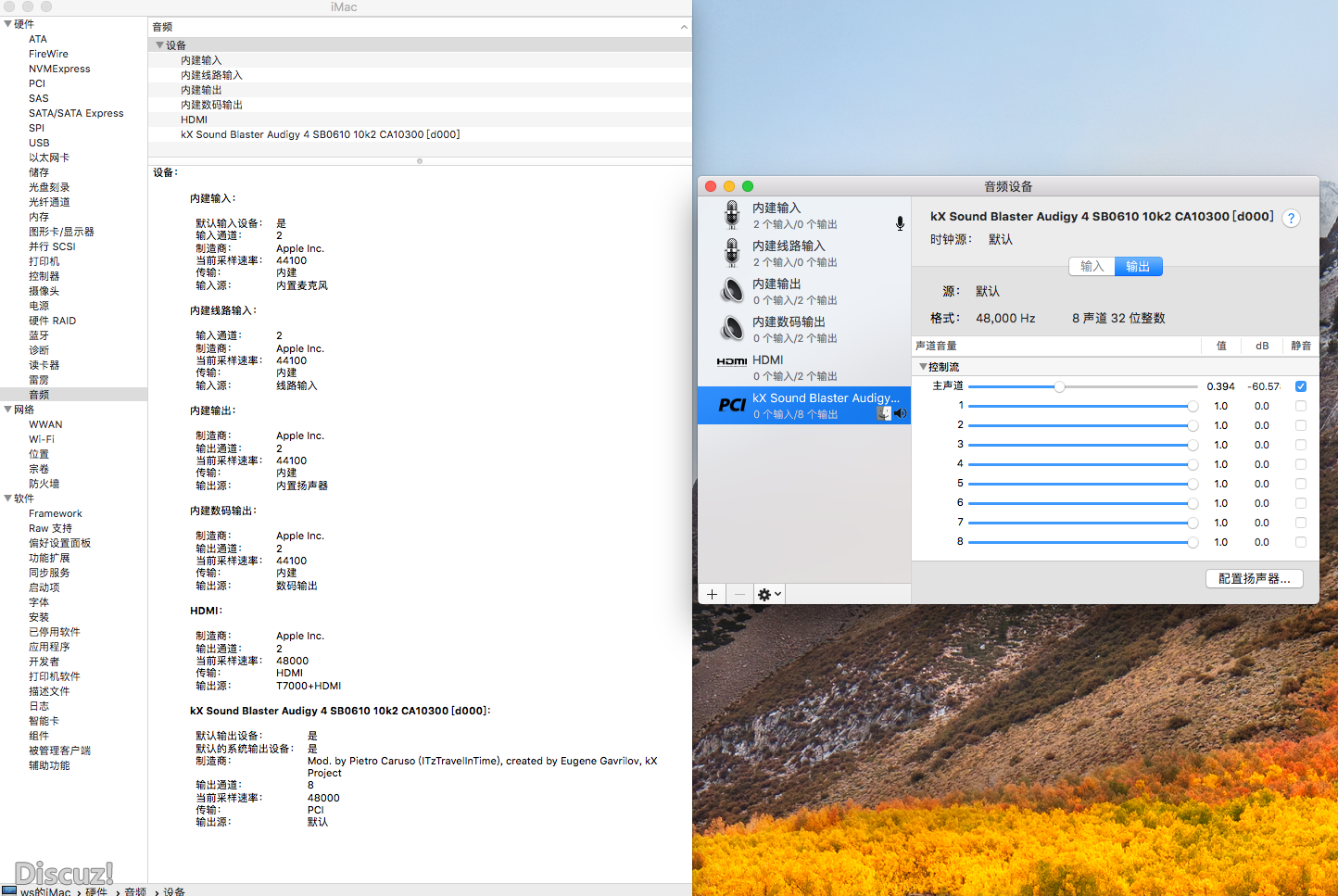The image size is (1338, 896).
Task: Enable mute checkbox for channel 8
Action: (1301, 542)
